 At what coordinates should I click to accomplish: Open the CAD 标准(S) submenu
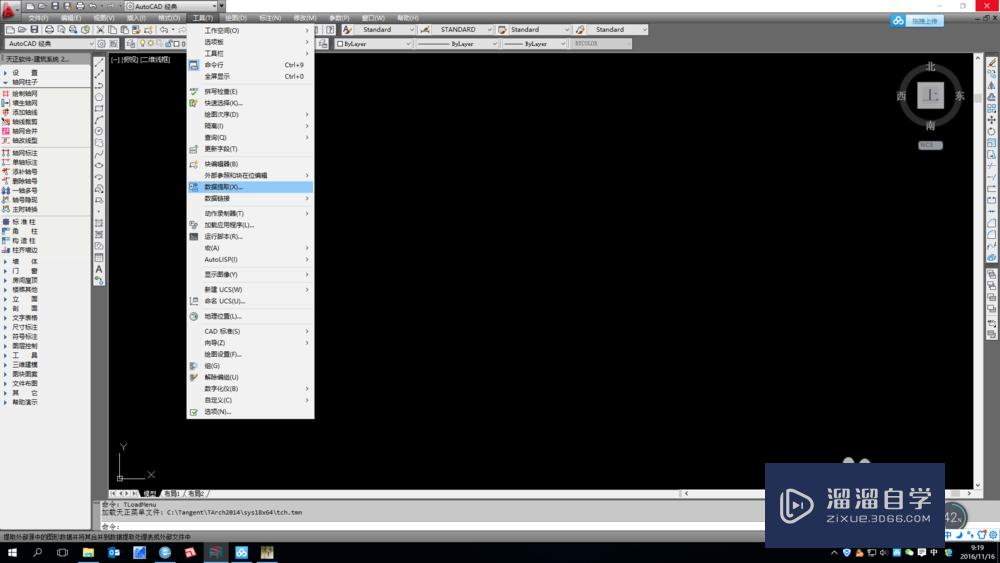(250, 331)
